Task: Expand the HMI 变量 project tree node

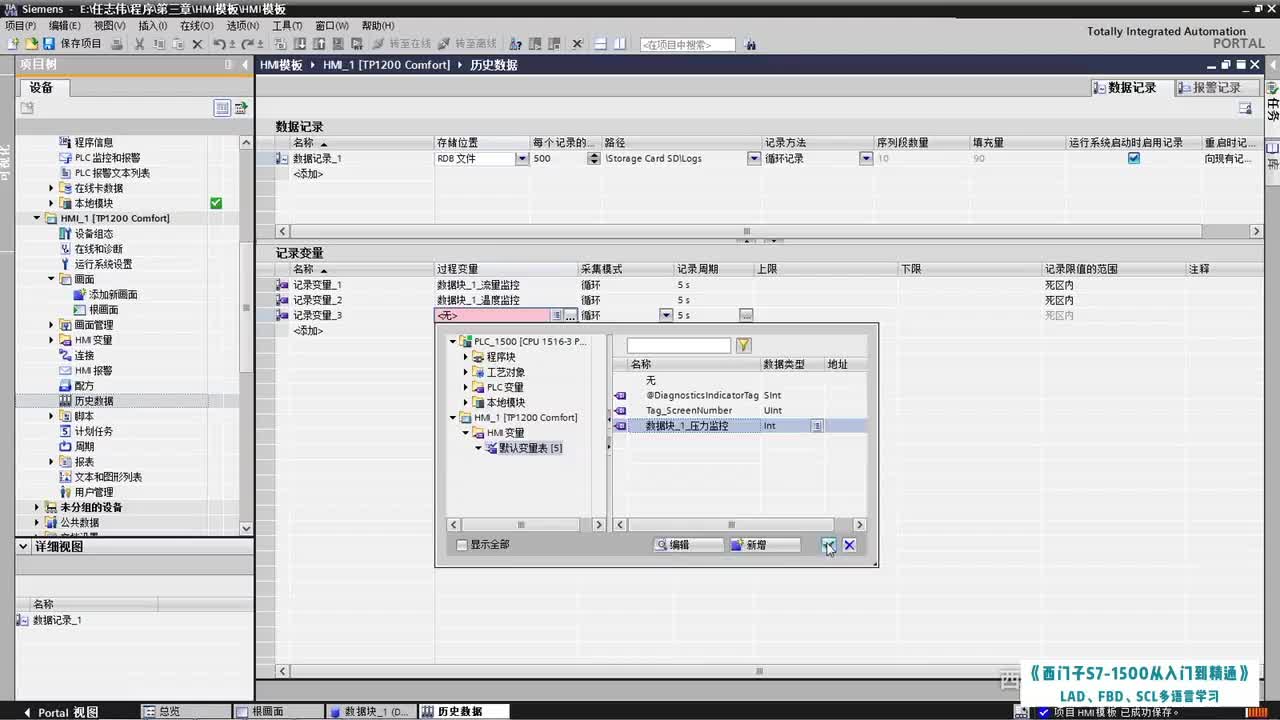Action: (x=52, y=340)
